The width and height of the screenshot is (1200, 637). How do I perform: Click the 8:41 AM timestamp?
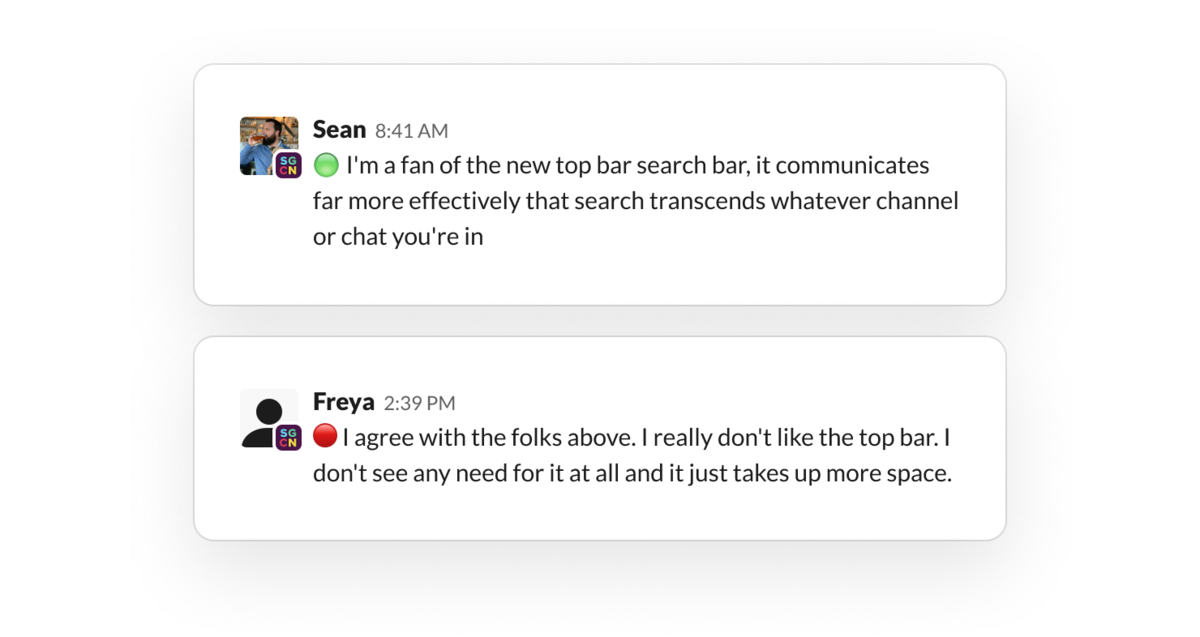click(x=411, y=131)
